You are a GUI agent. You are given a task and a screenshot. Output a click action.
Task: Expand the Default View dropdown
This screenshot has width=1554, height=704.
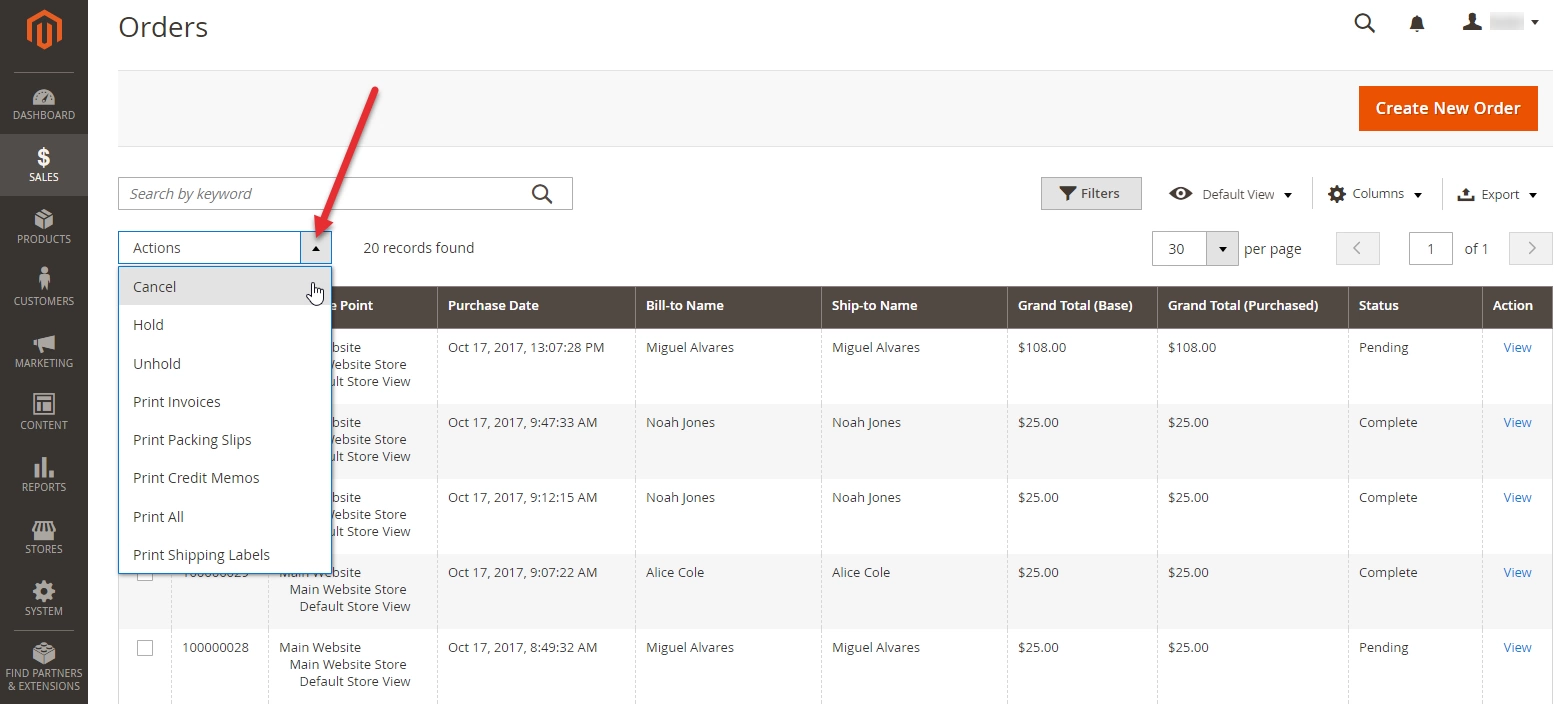1231,194
